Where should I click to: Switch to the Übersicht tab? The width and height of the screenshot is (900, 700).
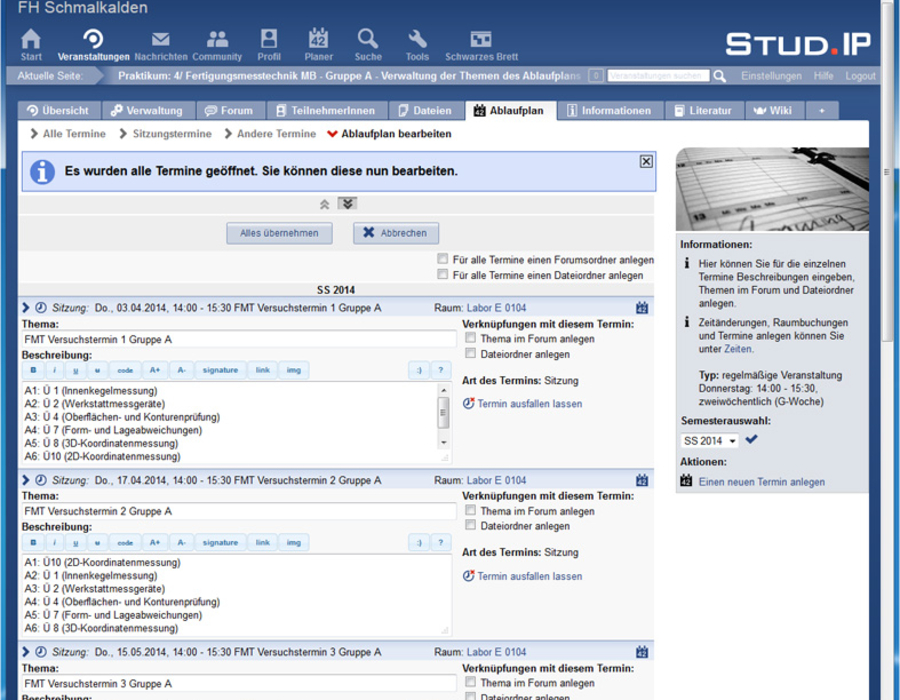coord(59,111)
